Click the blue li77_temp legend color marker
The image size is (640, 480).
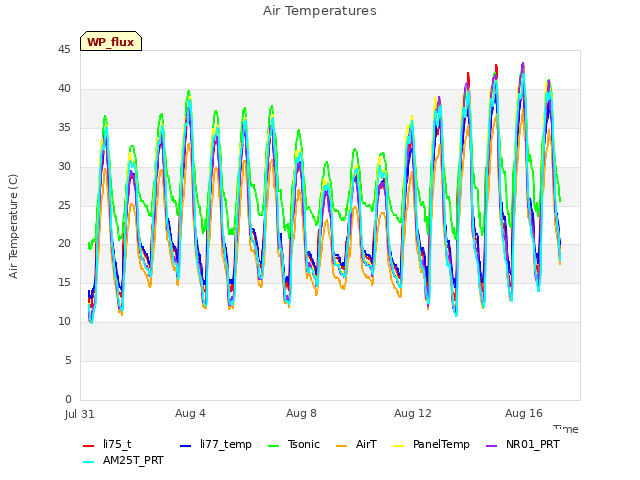185,446
